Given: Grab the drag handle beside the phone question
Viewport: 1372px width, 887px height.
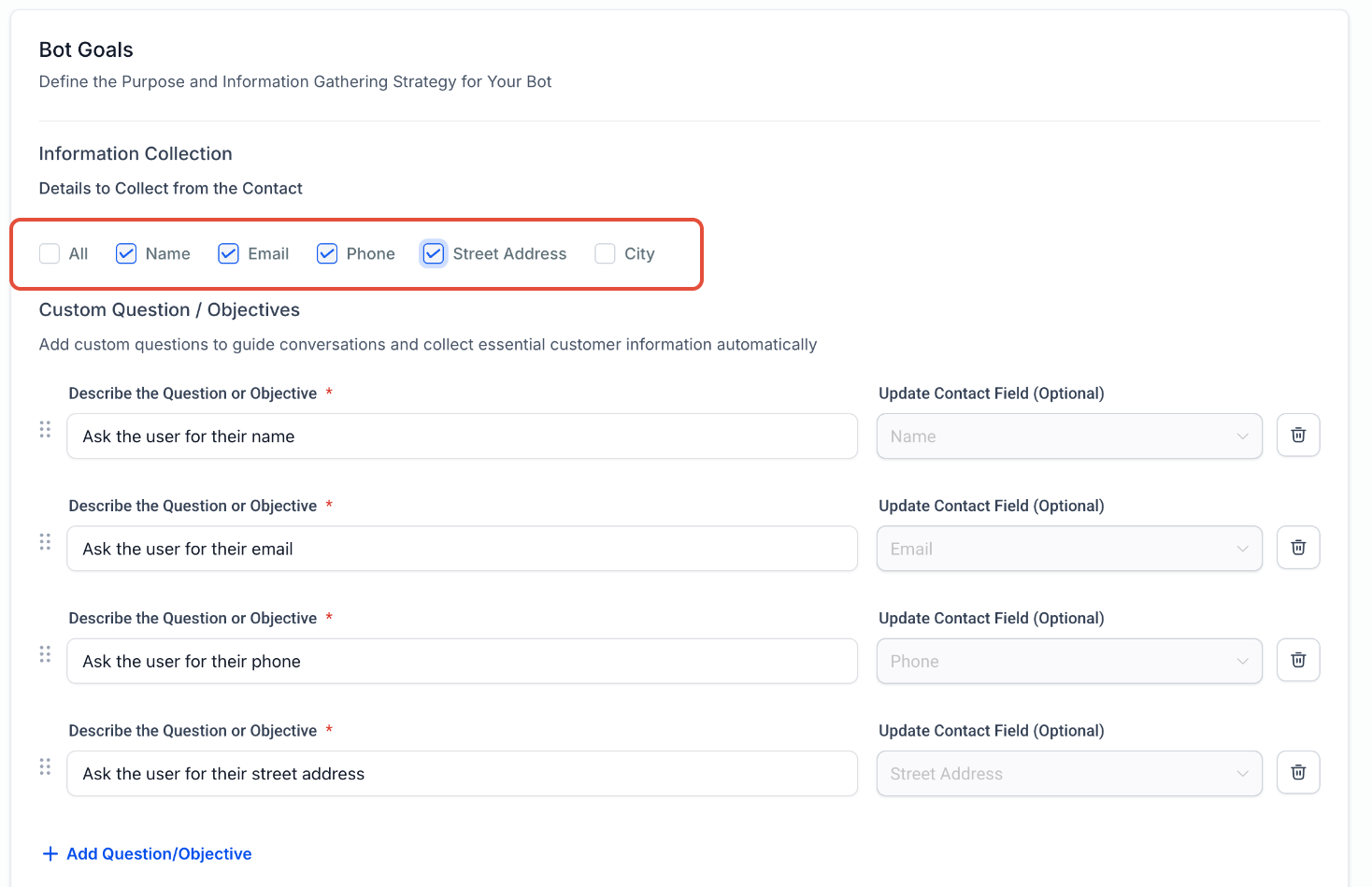Looking at the screenshot, I should click(x=45, y=654).
